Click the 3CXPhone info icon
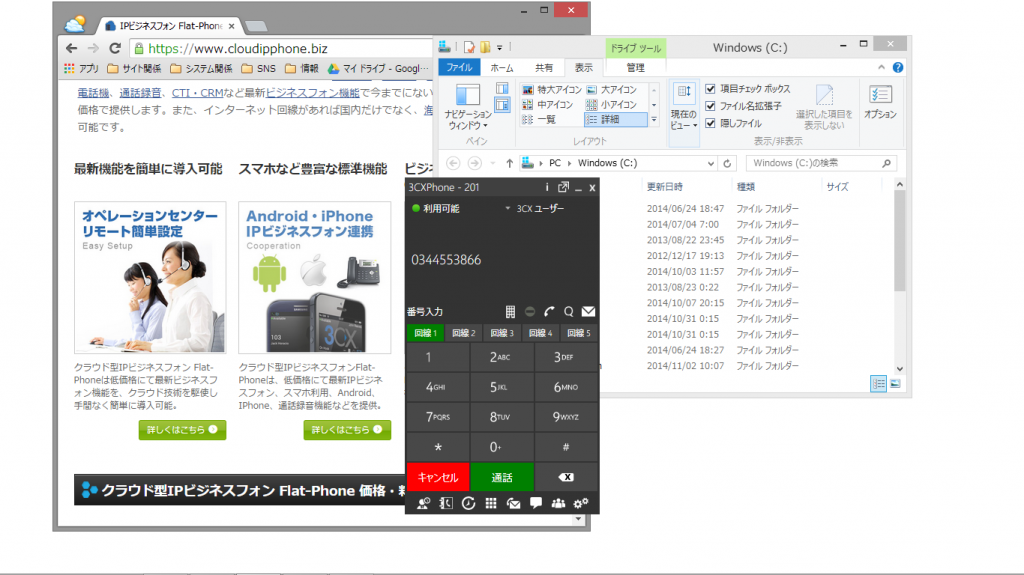This screenshot has width=1024, height=575. (547, 188)
